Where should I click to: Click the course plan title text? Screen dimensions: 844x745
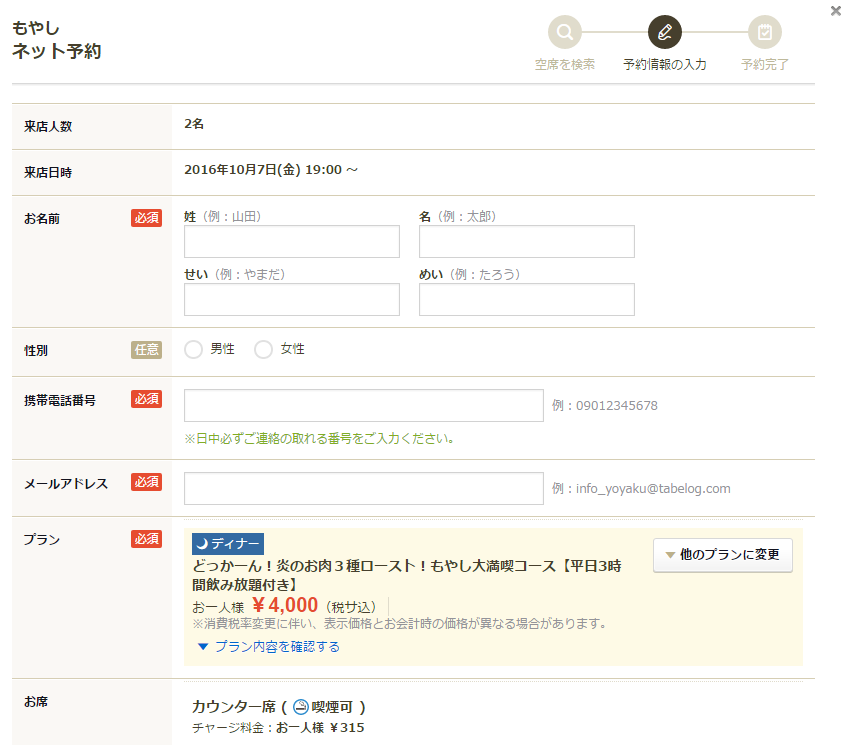click(406, 574)
